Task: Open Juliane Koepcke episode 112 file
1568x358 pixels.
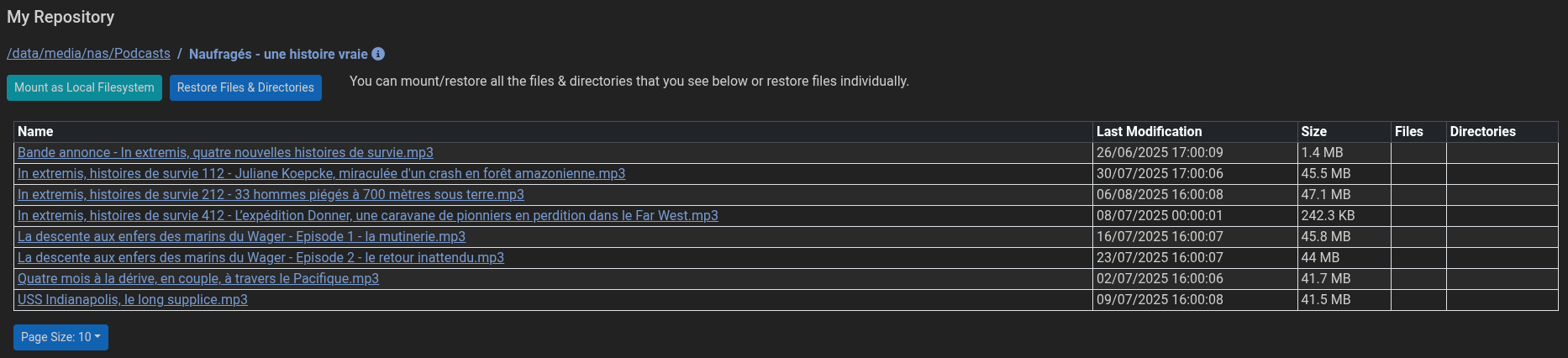Action: (x=321, y=174)
